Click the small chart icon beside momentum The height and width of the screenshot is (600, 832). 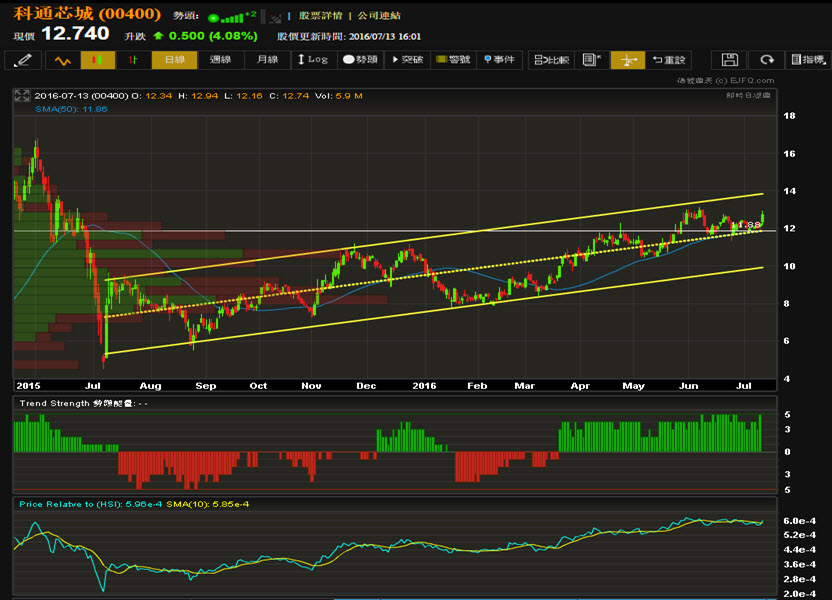[275, 18]
